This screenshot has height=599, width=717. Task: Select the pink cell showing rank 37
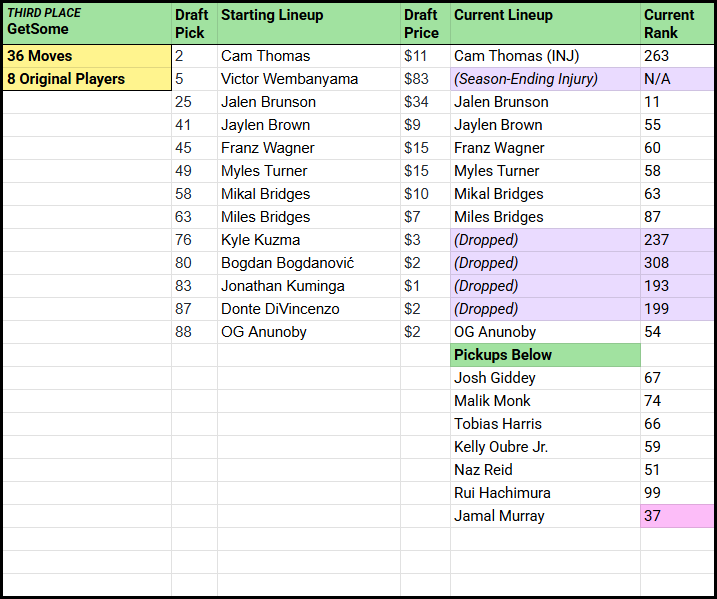[x=677, y=516]
